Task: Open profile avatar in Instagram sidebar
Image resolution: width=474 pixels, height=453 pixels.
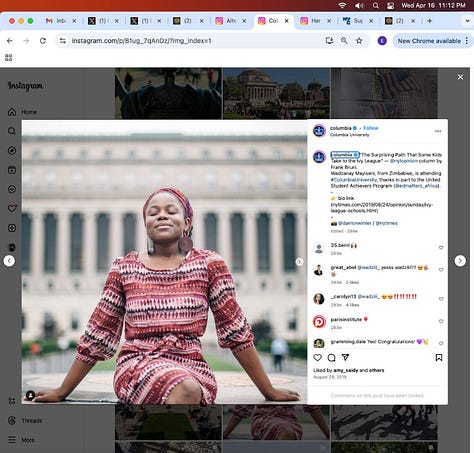Action: pos(12,247)
